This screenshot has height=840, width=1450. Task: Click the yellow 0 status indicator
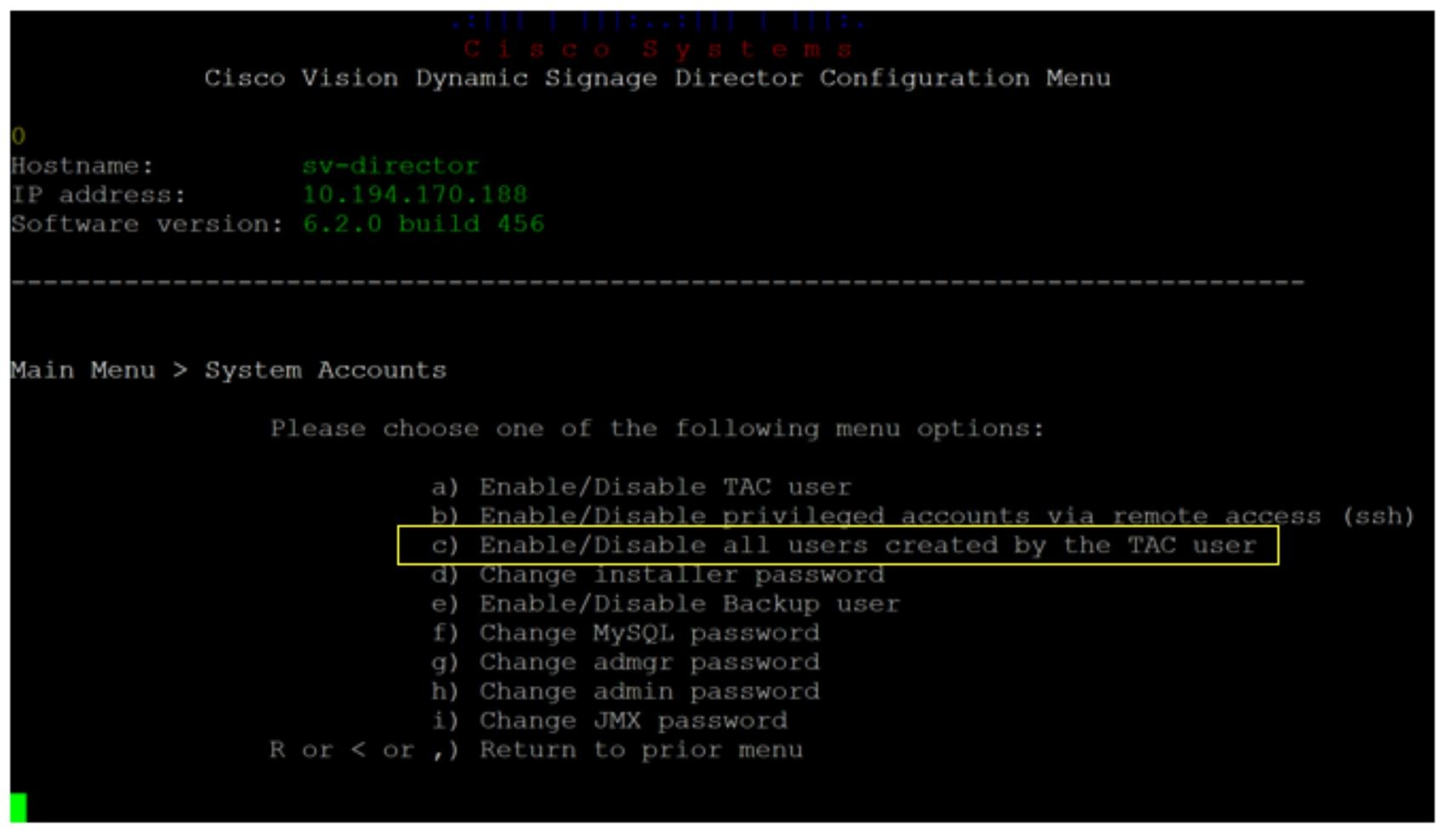click(18, 136)
